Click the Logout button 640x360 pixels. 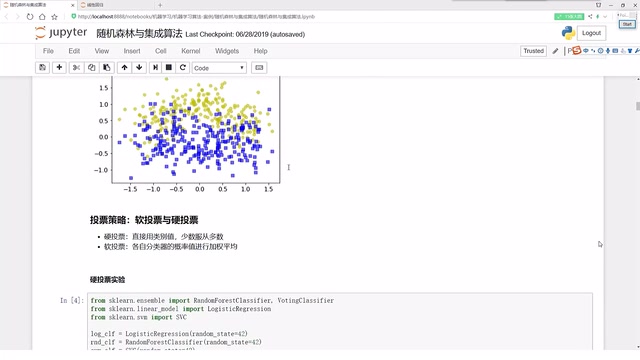(591, 33)
